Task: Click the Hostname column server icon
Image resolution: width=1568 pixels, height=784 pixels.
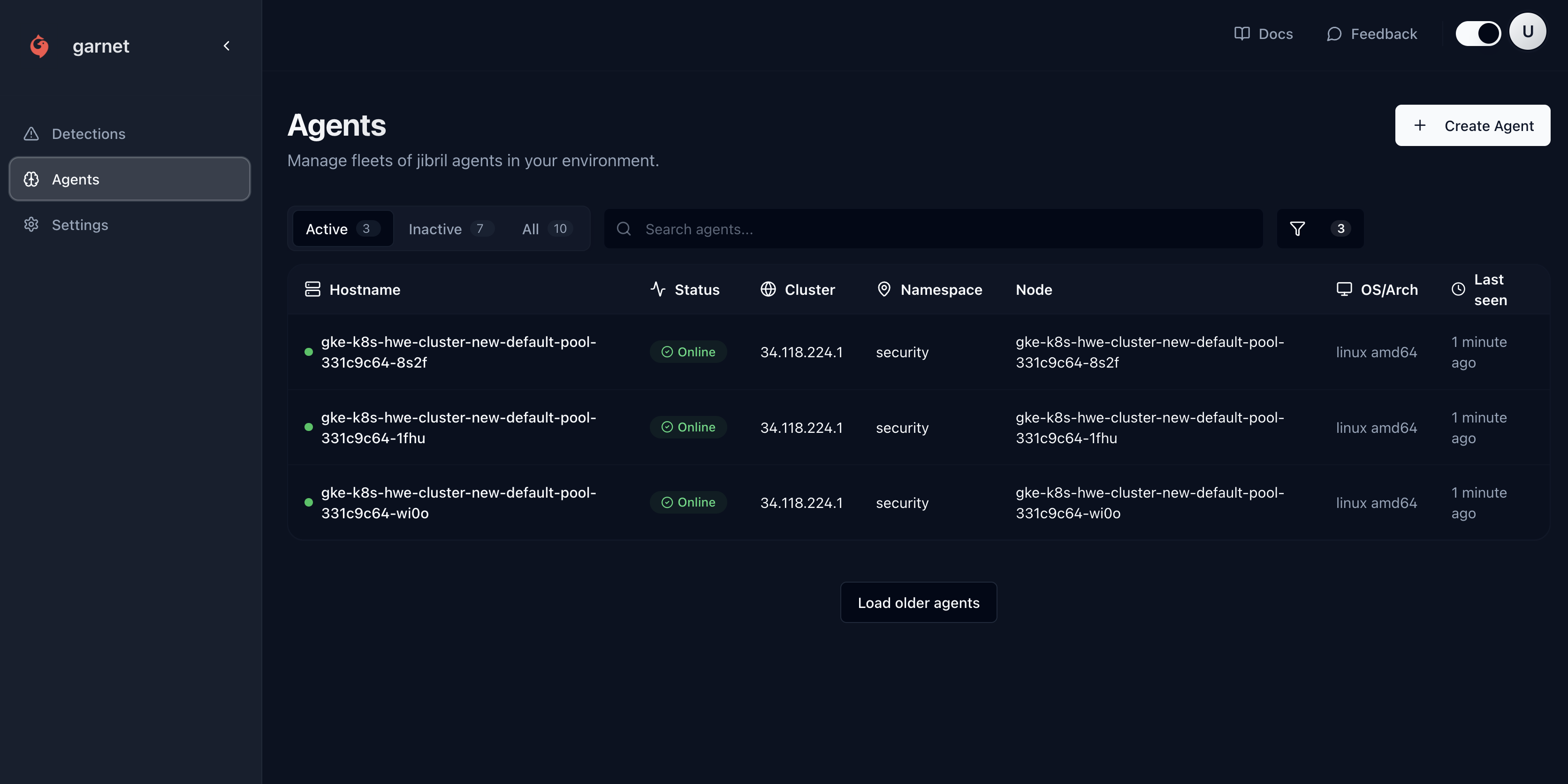Action: point(312,289)
